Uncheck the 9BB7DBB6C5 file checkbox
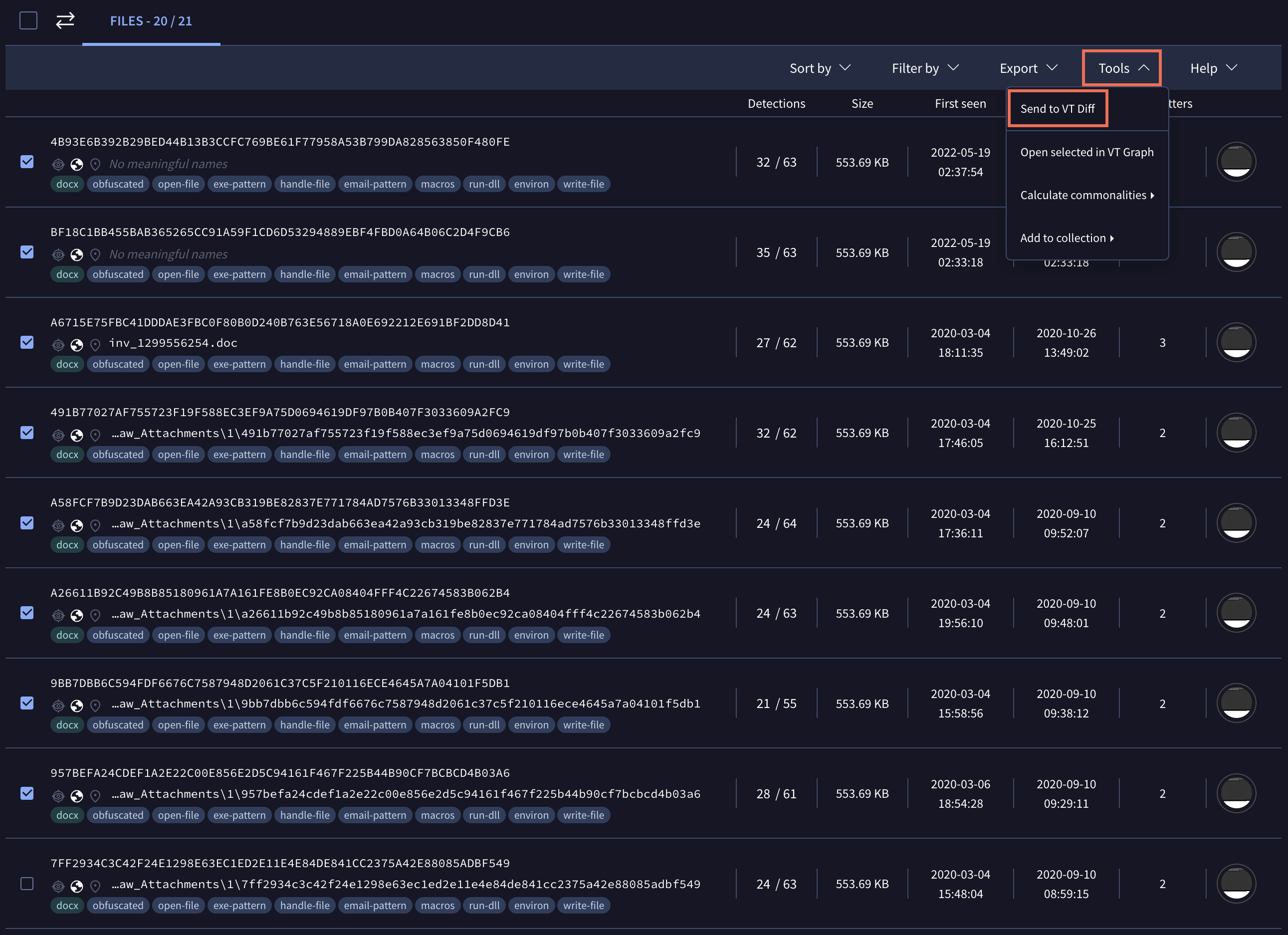 pyautogui.click(x=27, y=702)
